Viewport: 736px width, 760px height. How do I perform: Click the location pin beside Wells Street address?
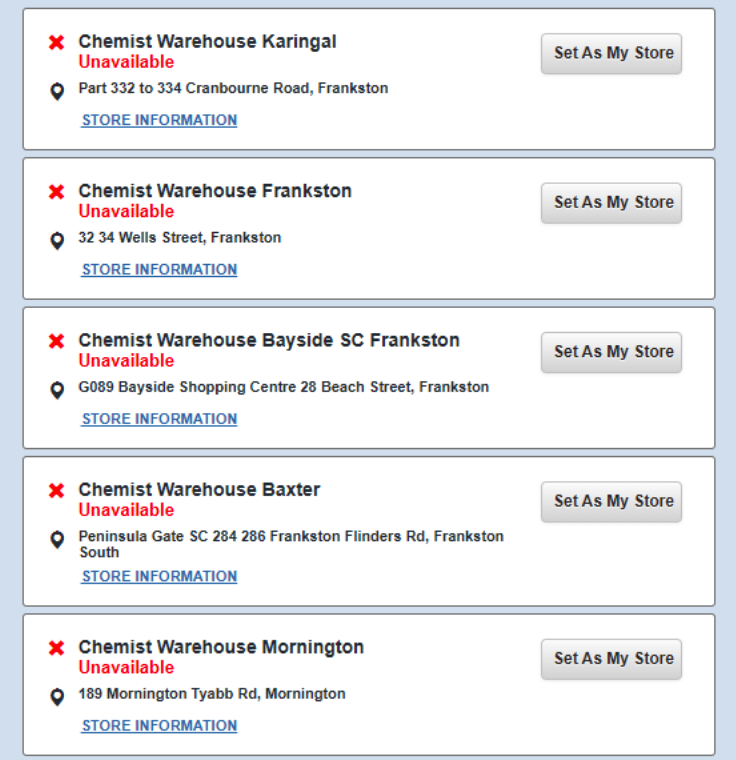57,240
